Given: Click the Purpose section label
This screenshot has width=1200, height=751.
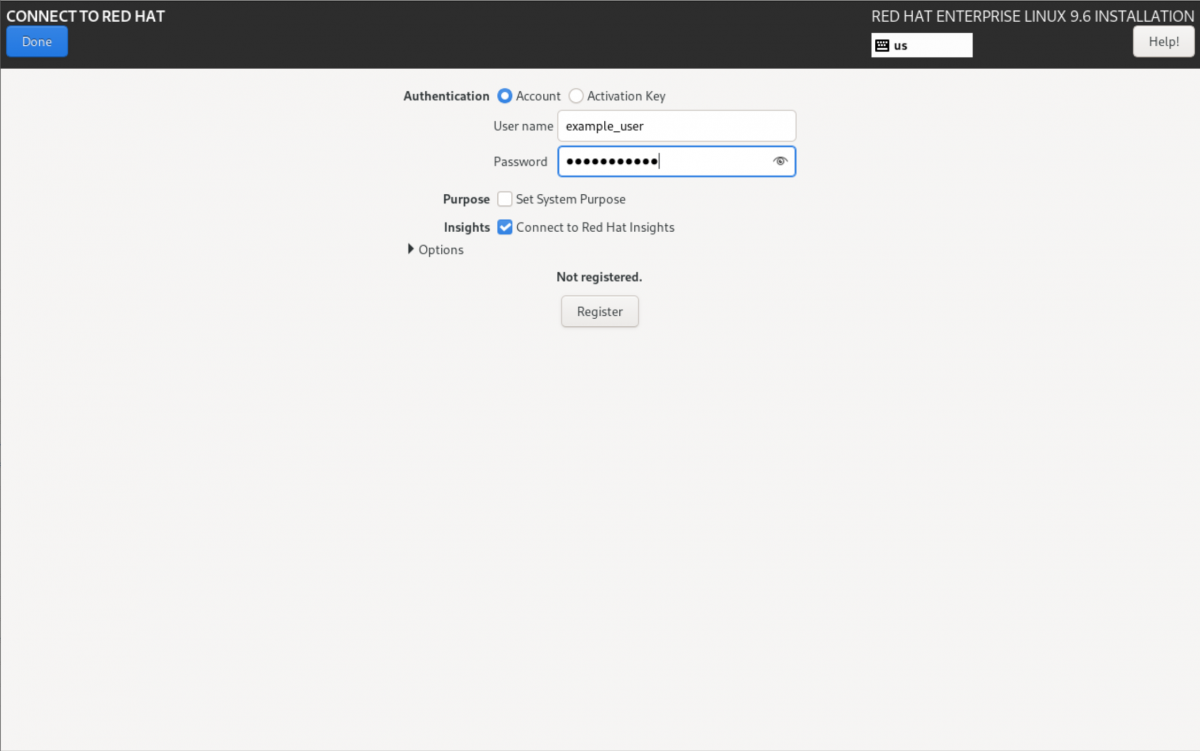Looking at the screenshot, I should 466,199.
